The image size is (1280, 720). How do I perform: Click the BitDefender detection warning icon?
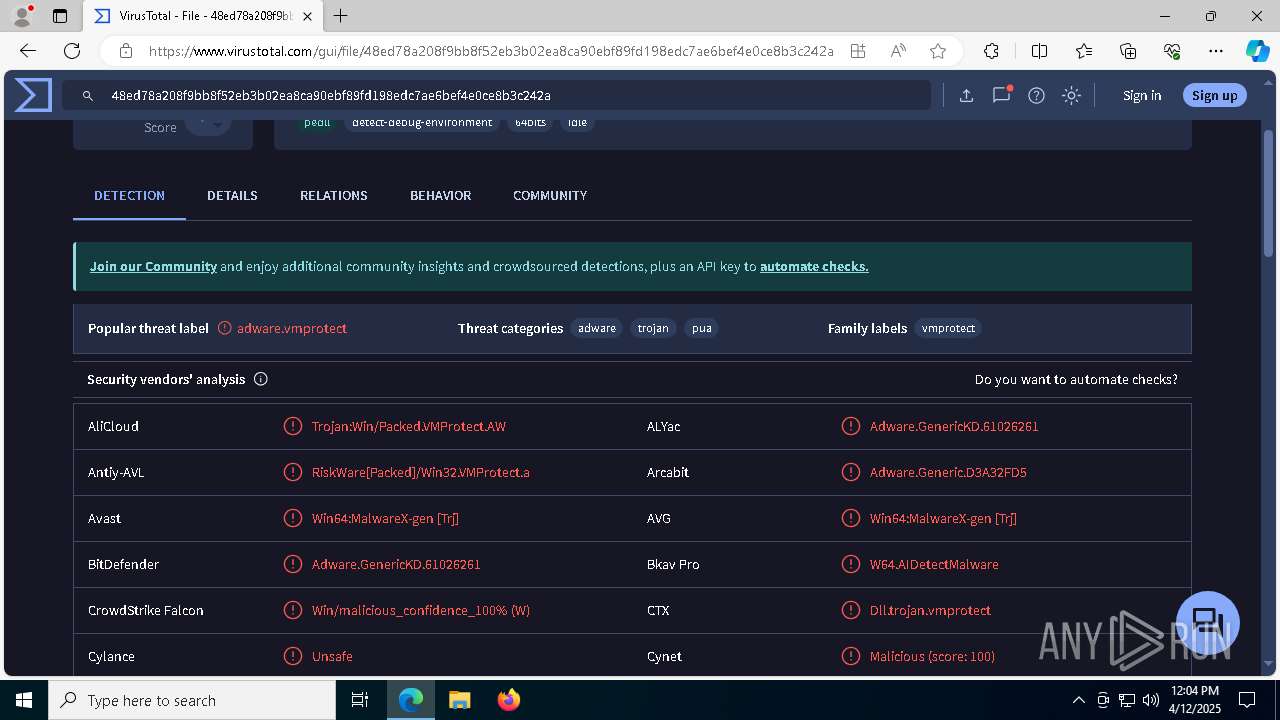pos(293,564)
